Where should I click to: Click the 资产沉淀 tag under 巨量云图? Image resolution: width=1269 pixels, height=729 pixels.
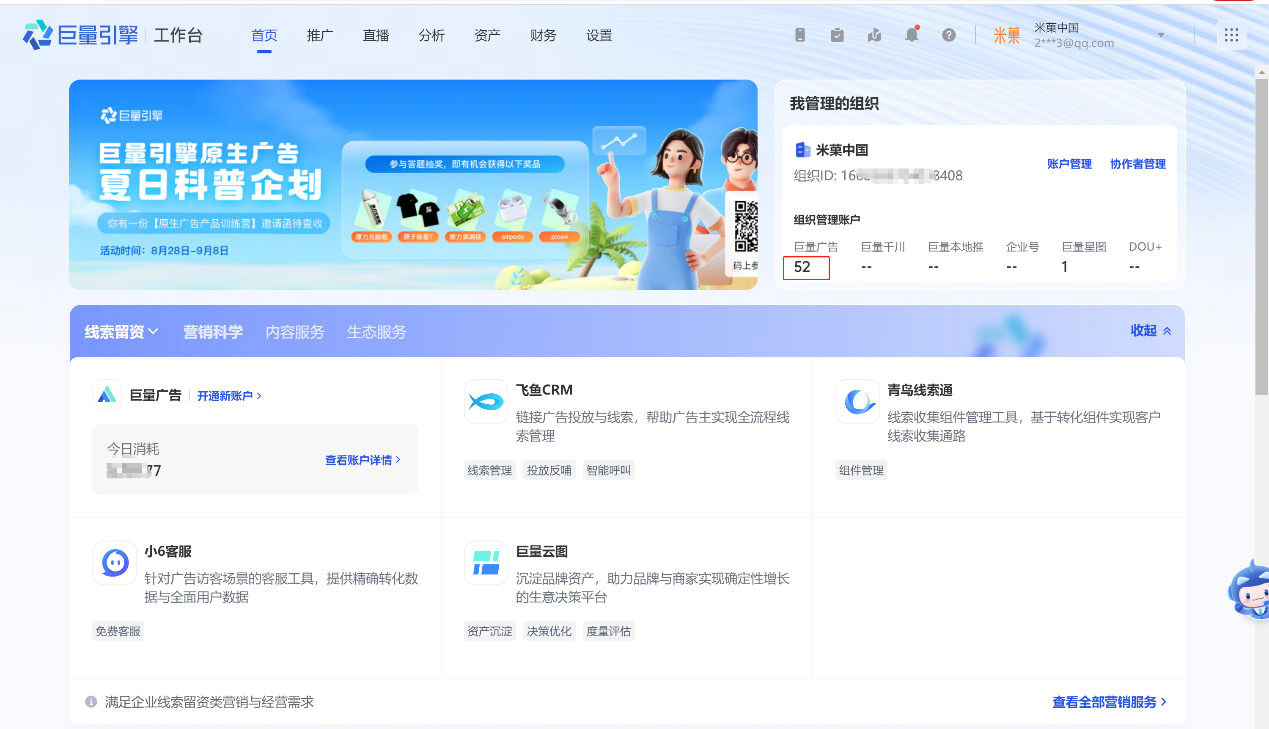click(x=490, y=631)
